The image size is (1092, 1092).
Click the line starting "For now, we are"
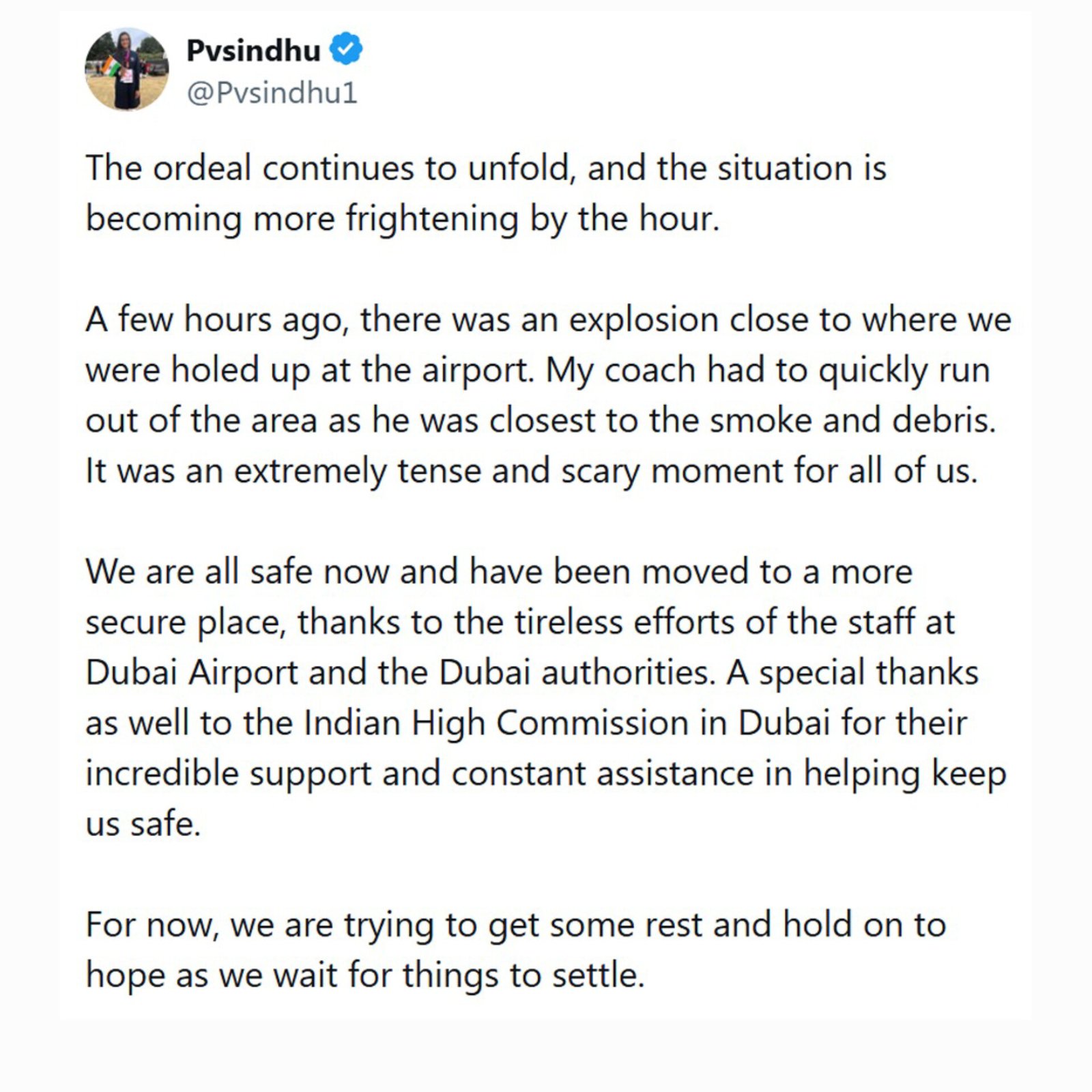tap(515, 925)
